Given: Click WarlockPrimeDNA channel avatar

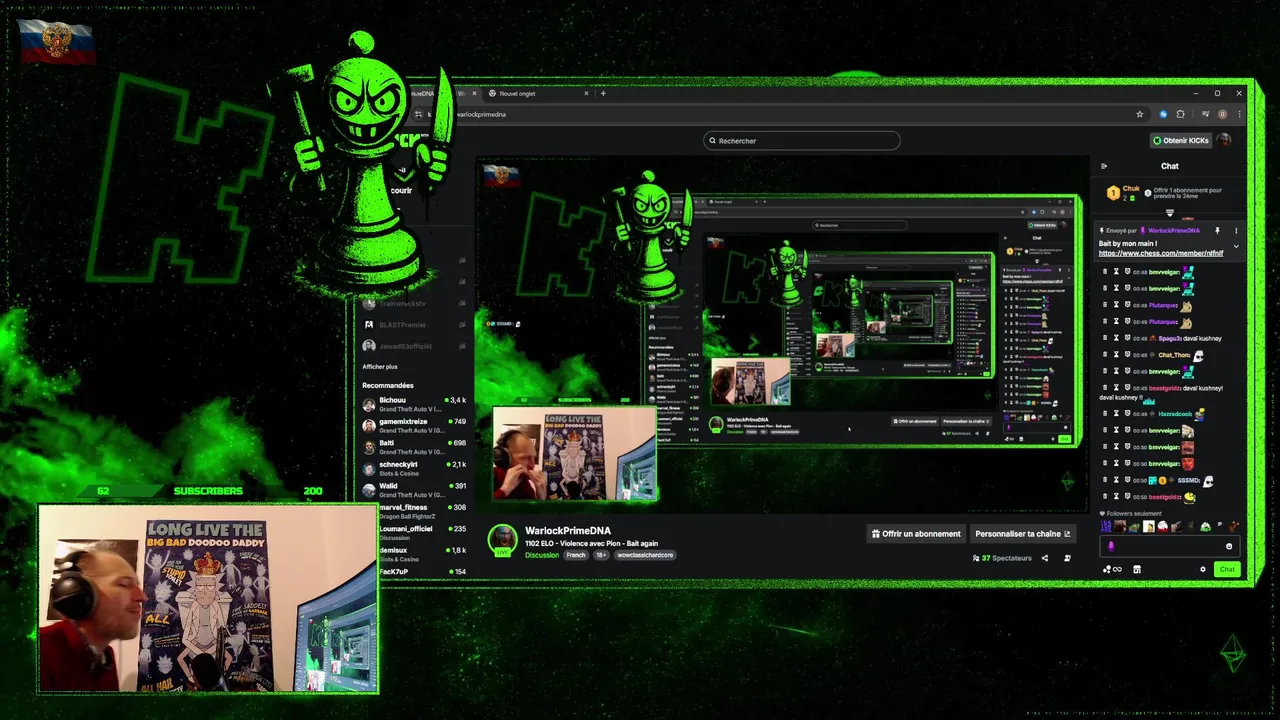Looking at the screenshot, I should (x=502, y=539).
